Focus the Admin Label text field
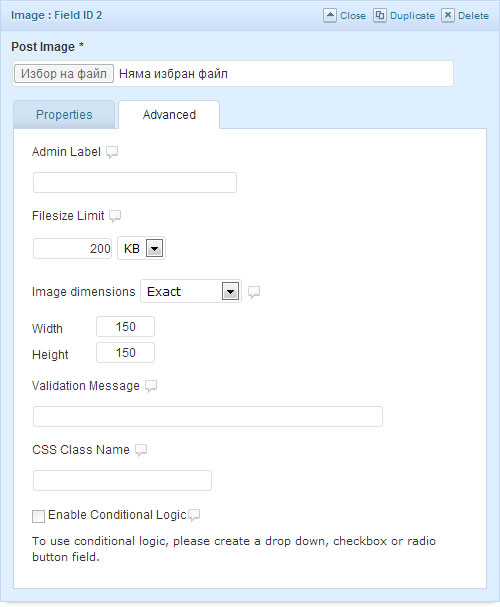Screen dimensions: 500x607 (135, 183)
